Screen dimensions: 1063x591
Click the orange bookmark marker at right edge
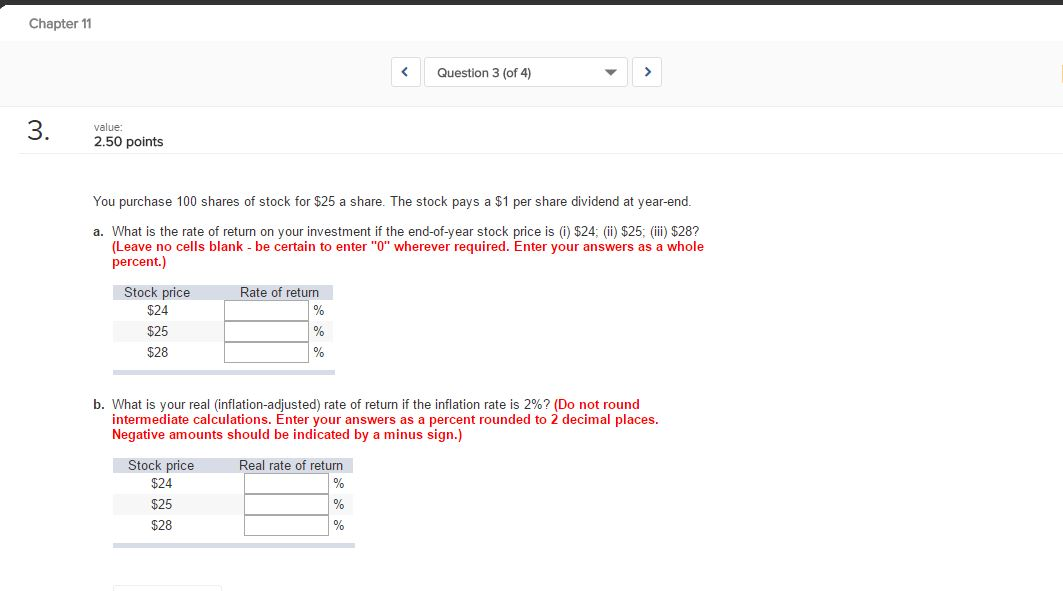[x=1058, y=71]
